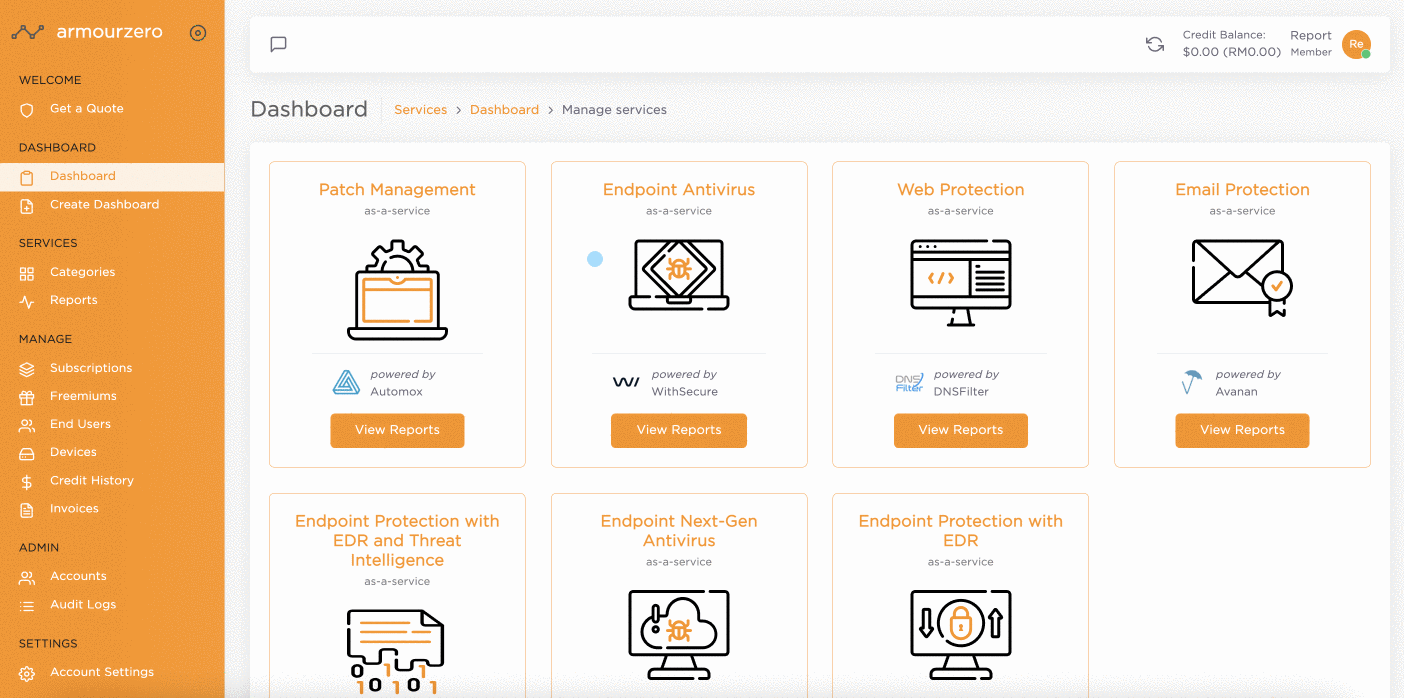Click the Account Settings gear icon
Image resolution: width=1404 pixels, height=698 pixels.
point(27,673)
